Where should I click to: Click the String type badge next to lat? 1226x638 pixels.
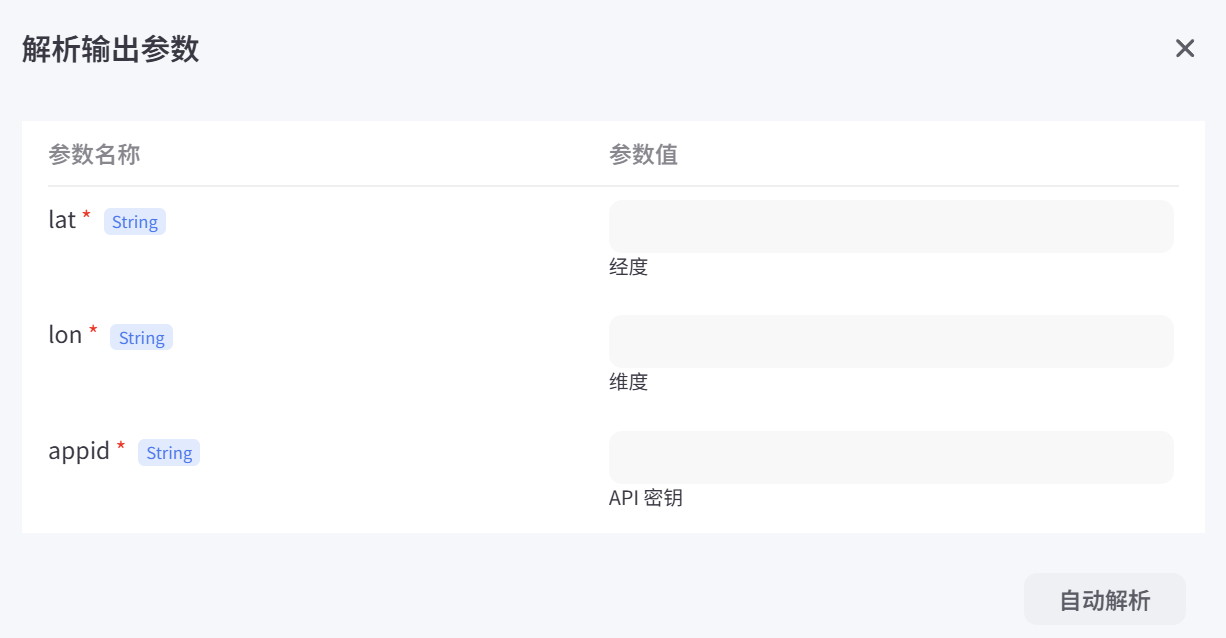pos(134,221)
